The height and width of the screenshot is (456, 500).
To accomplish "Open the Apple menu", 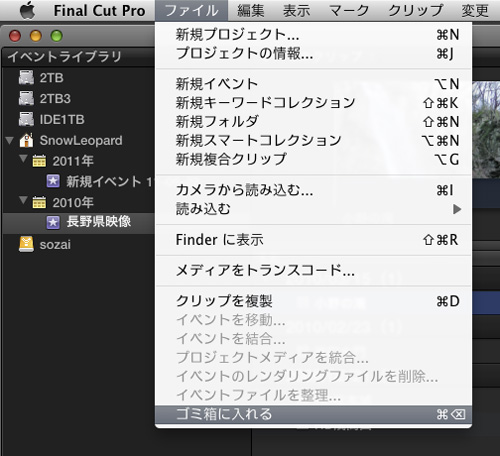I will [x=27, y=10].
